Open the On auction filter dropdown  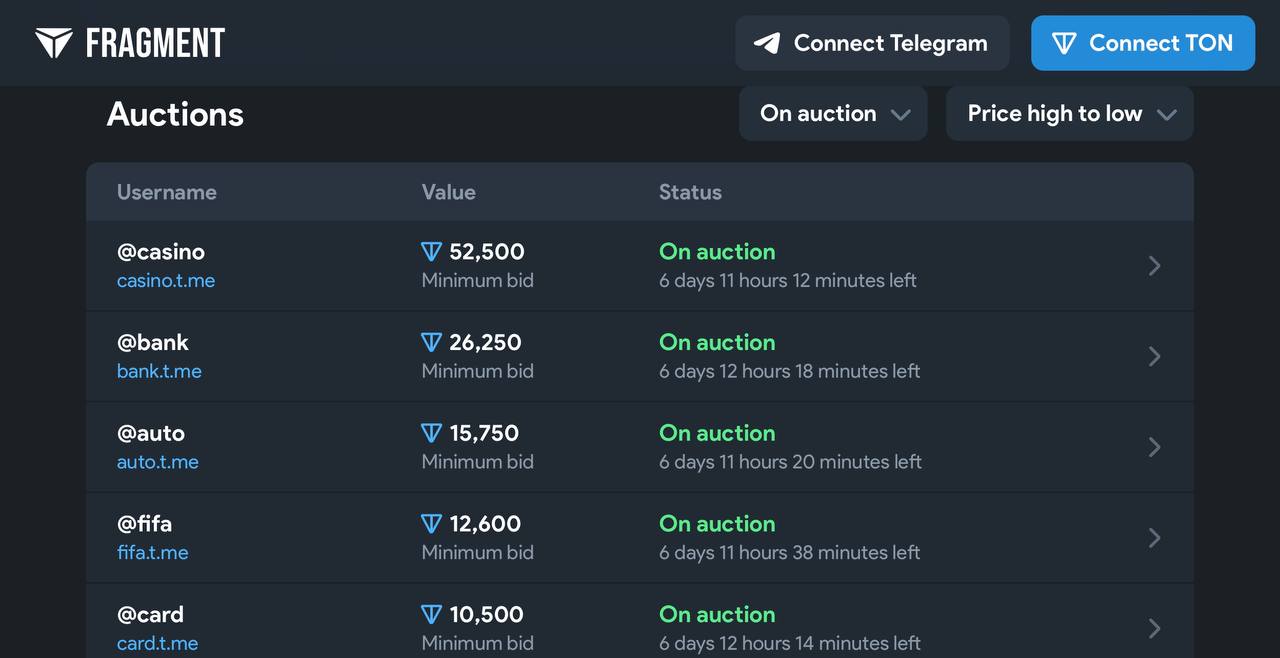coord(833,114)
